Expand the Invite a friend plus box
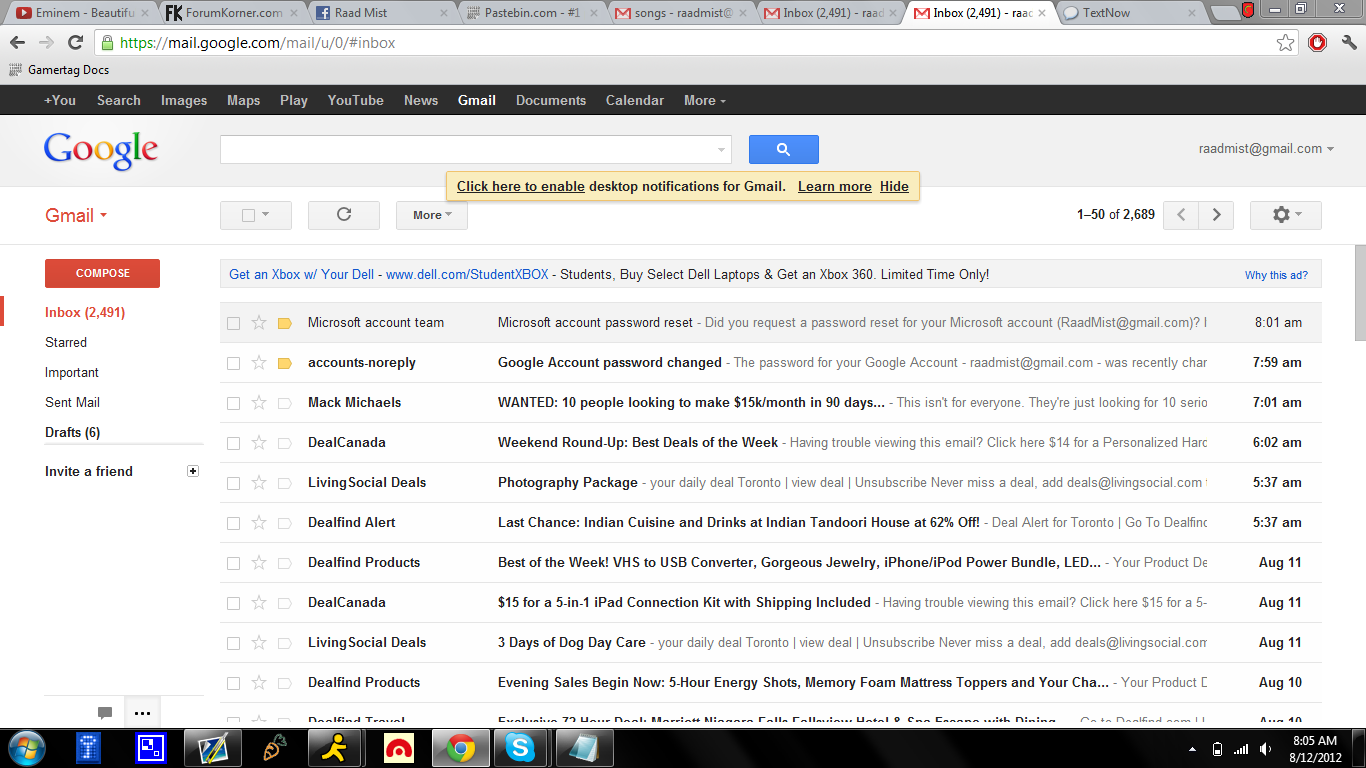 click(x=193, y=471)
